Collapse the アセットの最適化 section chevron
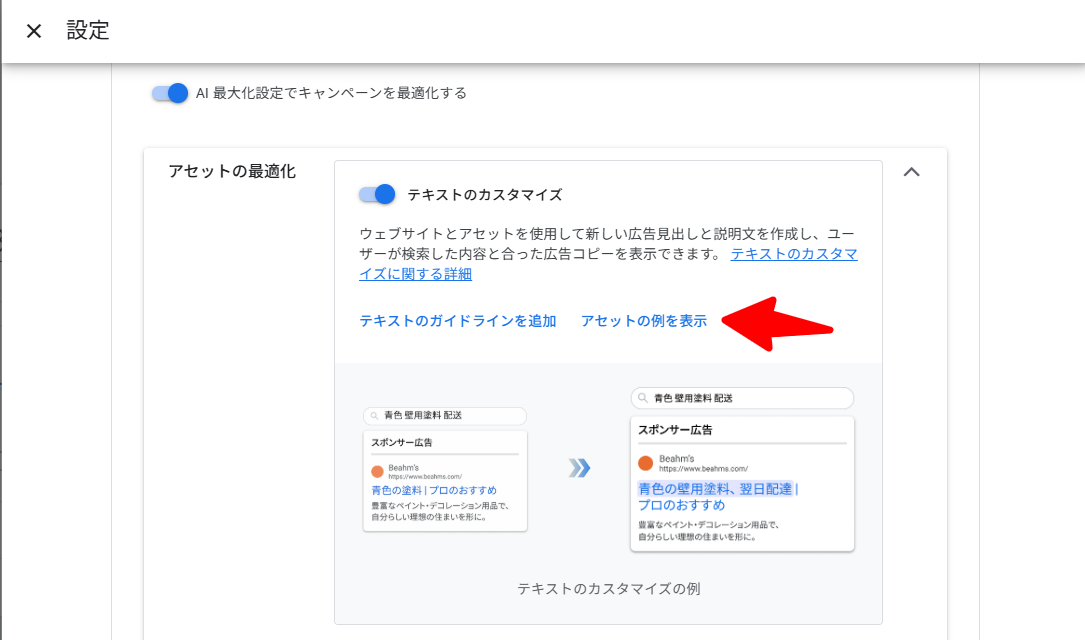 911,172
